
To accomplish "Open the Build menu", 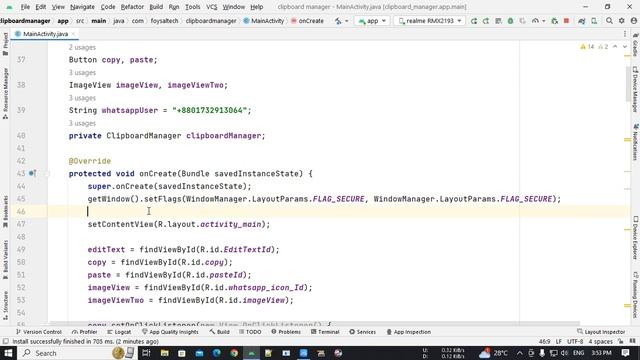I will click(x=156, y=7).
